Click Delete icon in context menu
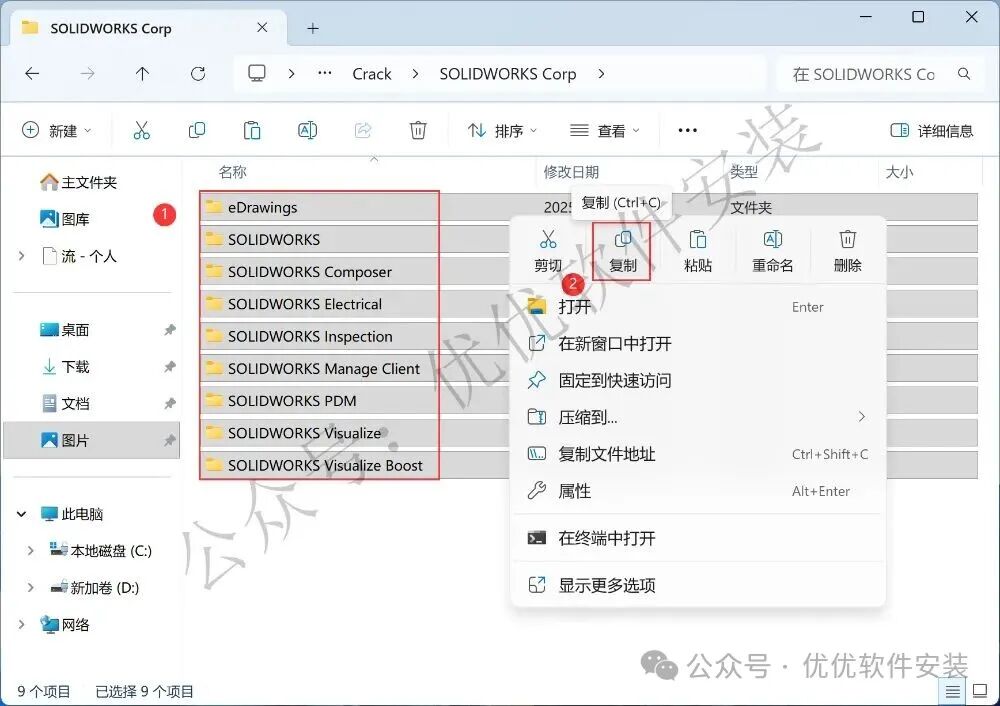The width and height of the screenshot is (1000, 706). (848, 240)
